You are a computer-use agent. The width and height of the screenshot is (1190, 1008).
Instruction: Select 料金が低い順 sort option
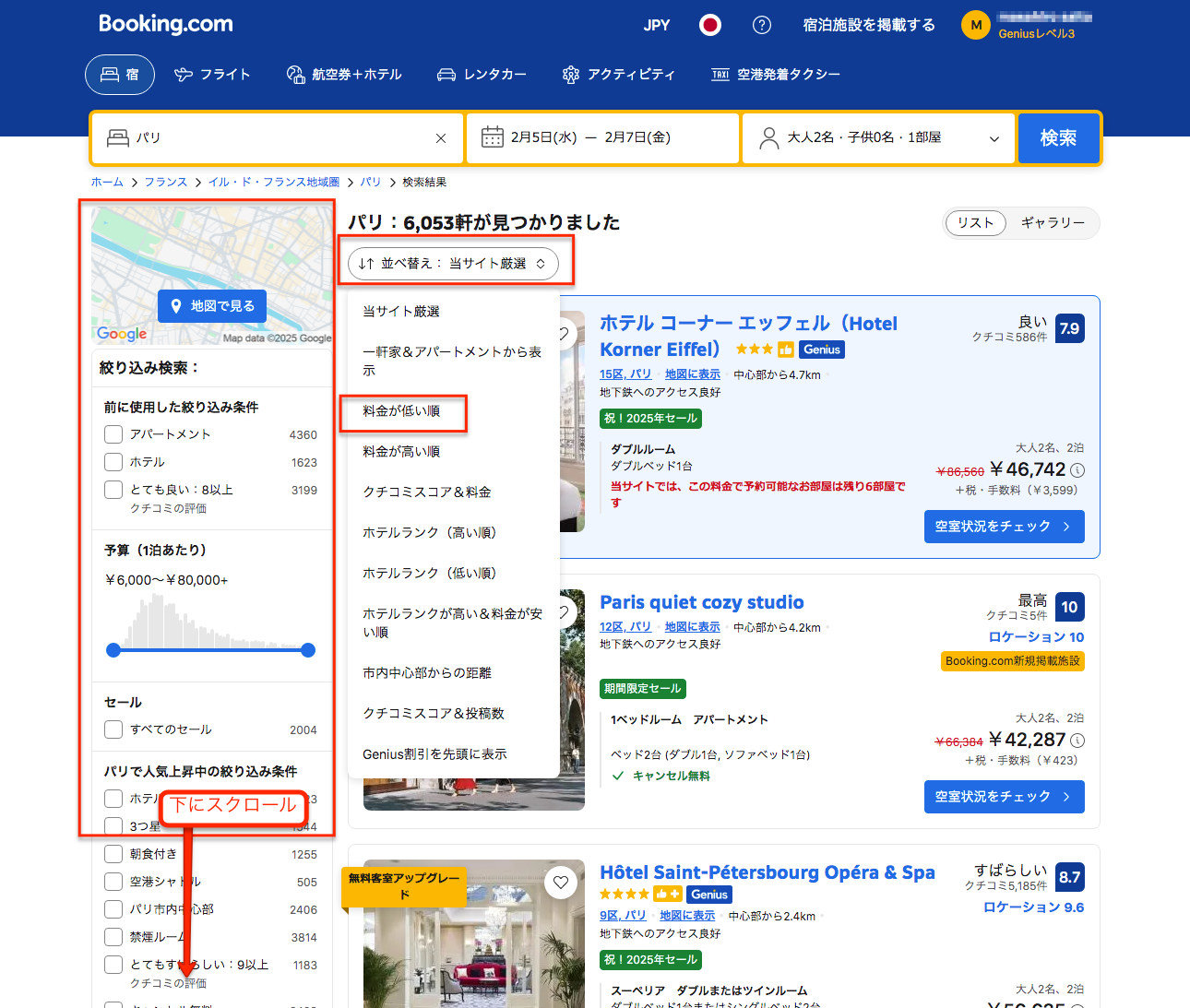click(x=401, y=411)
